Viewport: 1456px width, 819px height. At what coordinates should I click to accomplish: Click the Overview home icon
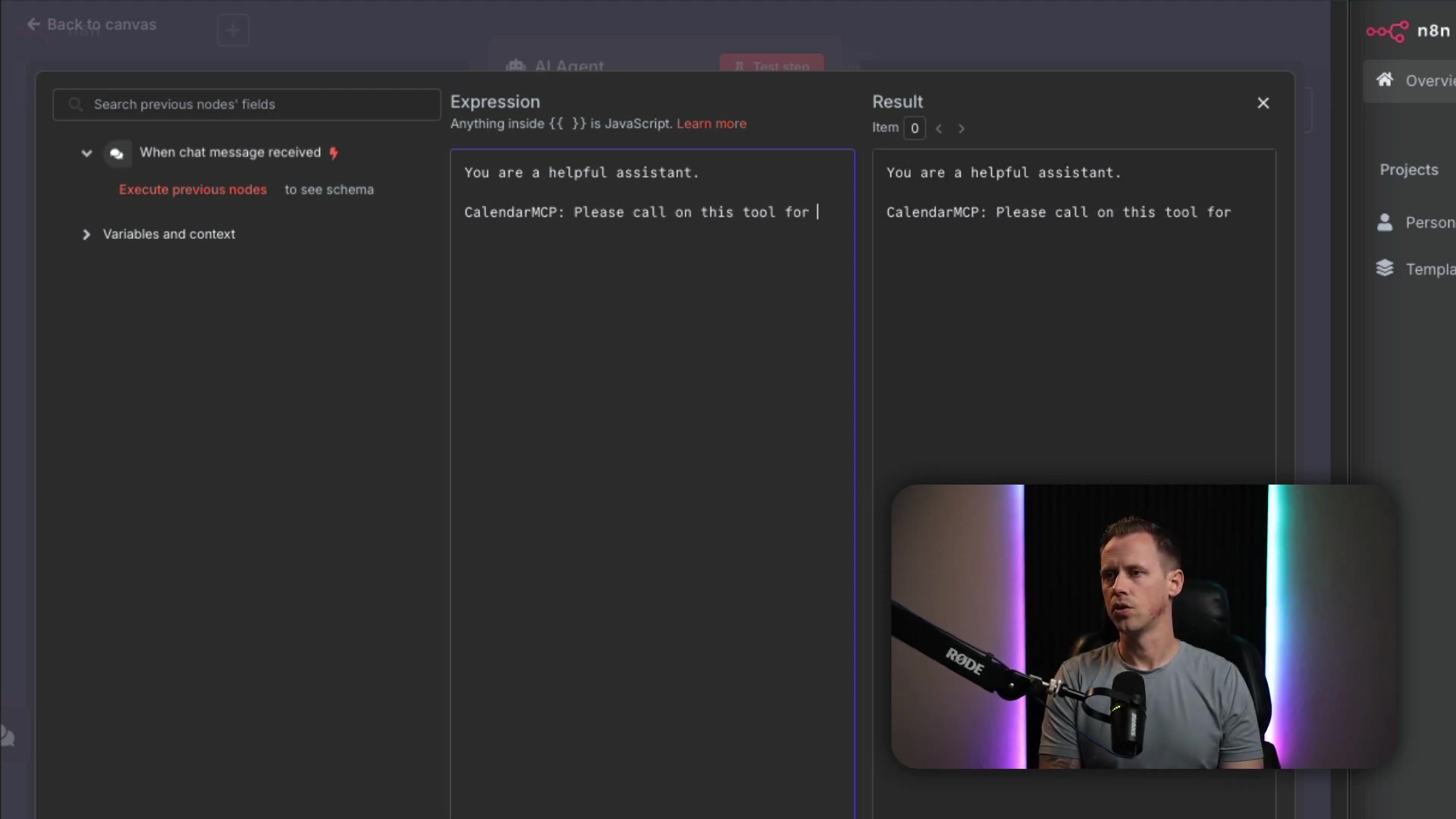click(x=1385, y=80)
